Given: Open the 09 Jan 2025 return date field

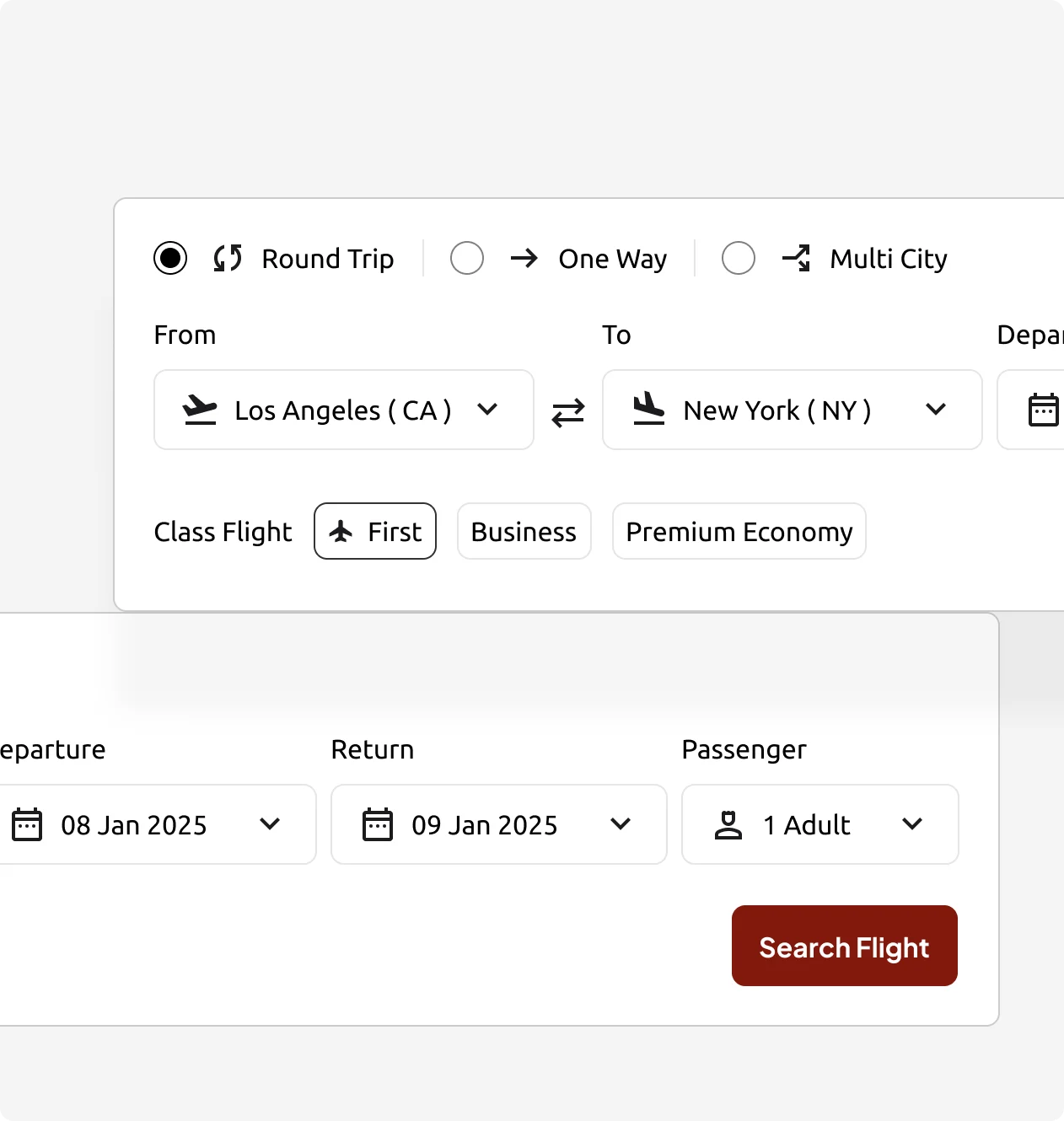Looking at the screenshot, I should click(x=499, y=824).
